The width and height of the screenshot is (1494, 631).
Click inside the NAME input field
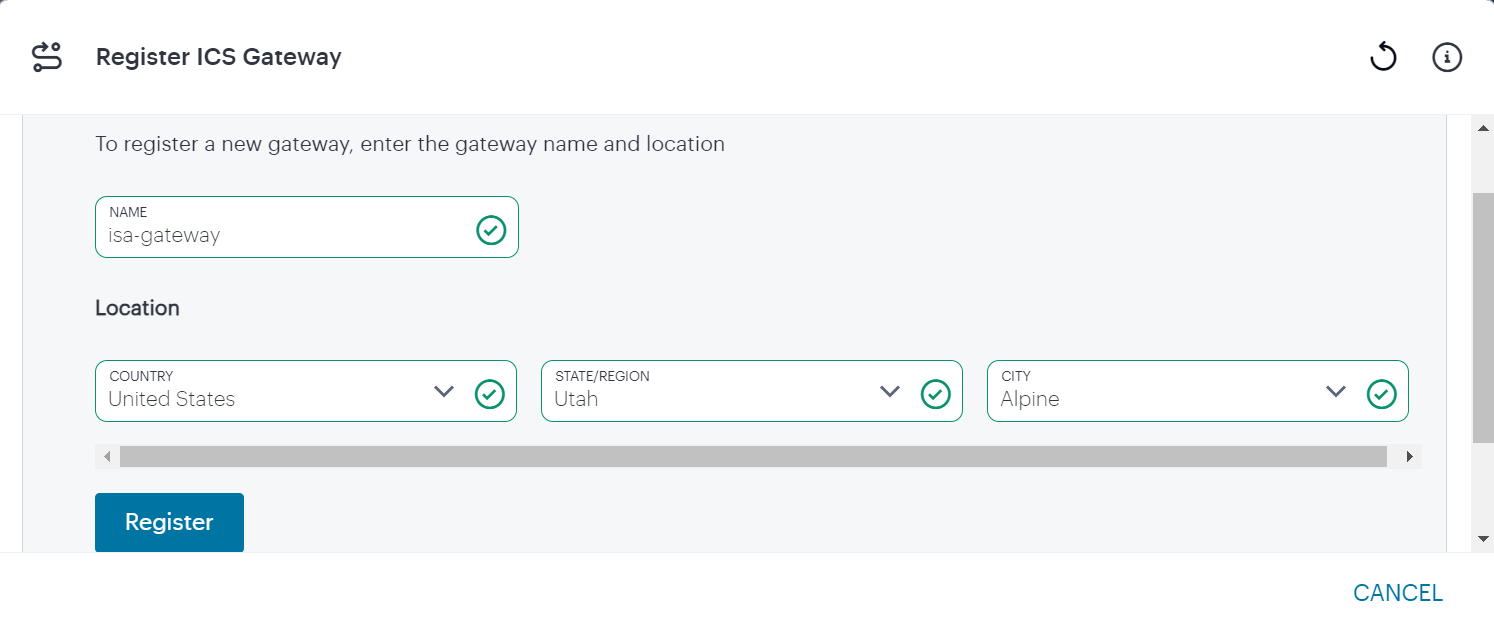click(280, 235)
